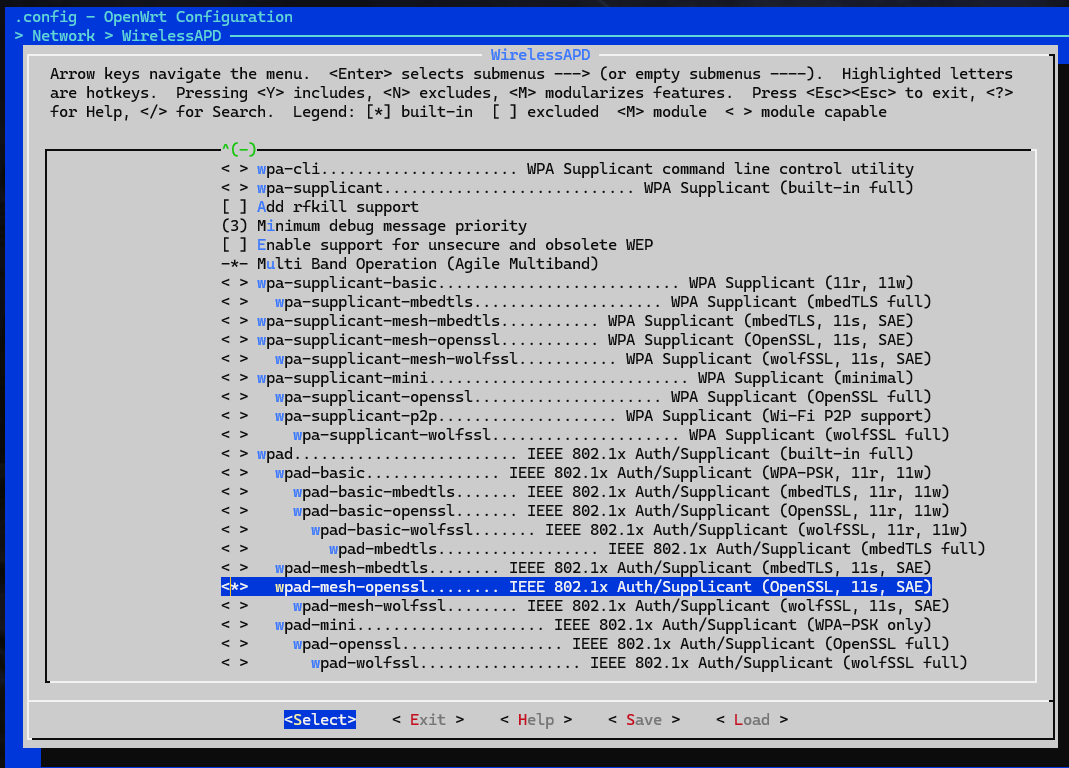
Task: Select the wpad-openssl (OpenSSL full) entry
Action: pos(585,644)
